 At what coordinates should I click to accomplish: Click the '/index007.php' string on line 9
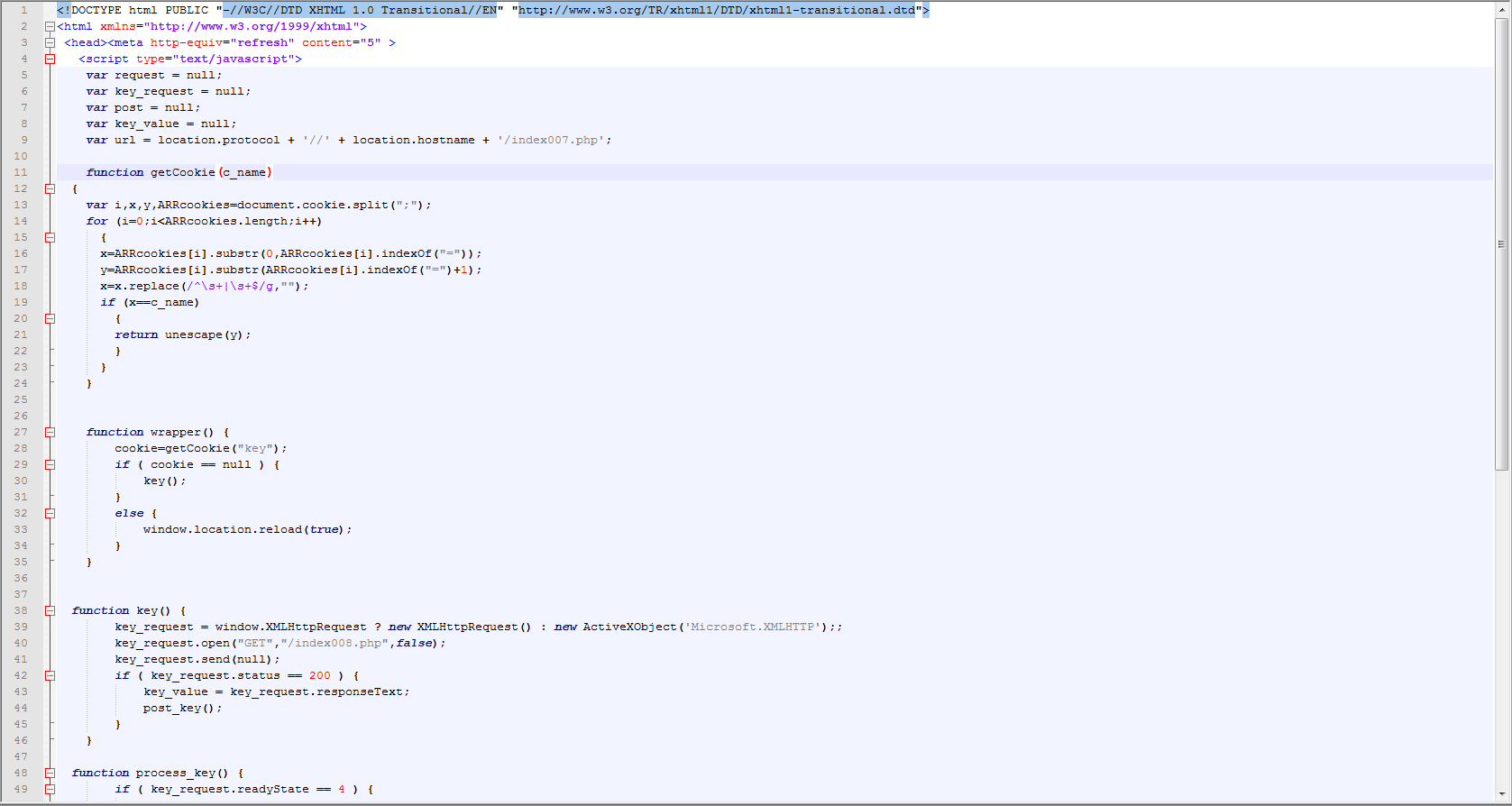550,141
